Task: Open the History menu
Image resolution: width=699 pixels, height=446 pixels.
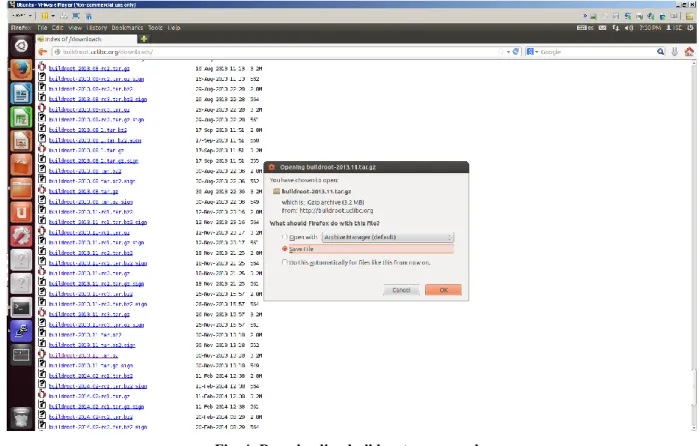Action: click(x=97, y=28)
